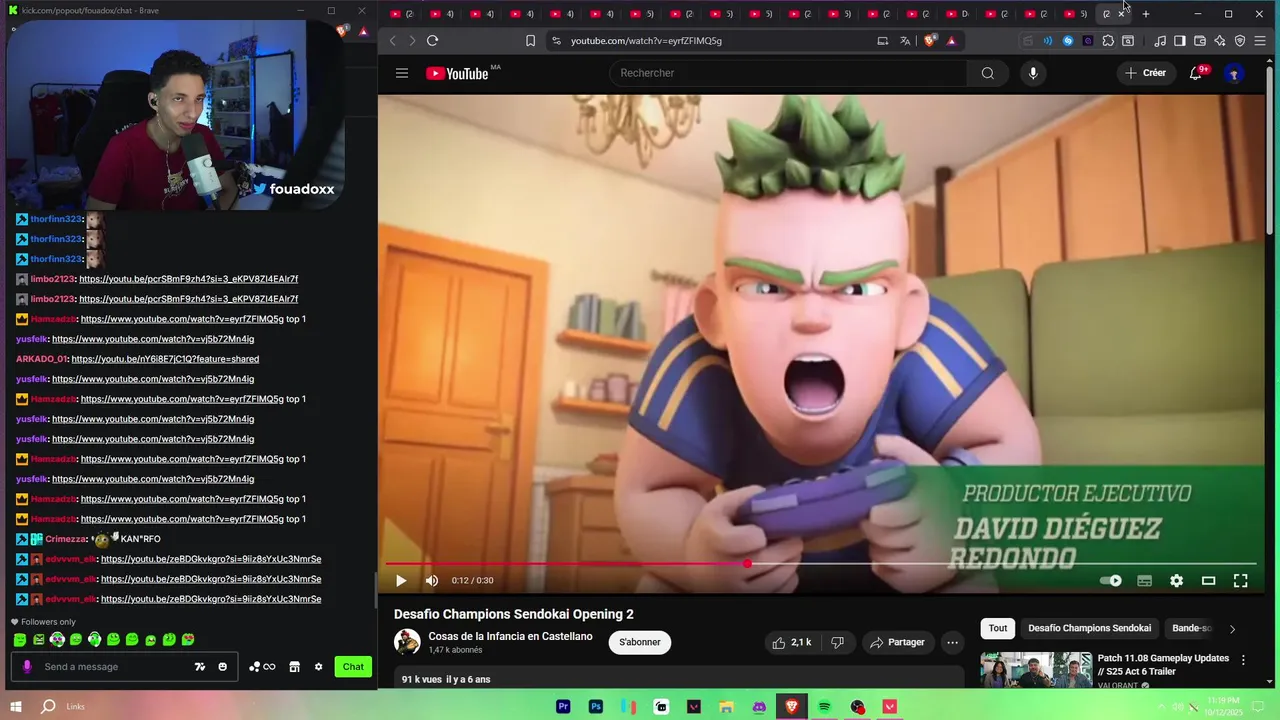Toggle YouTube autoplay switch
This screenshot has width=1280, height=720.
1111,580
